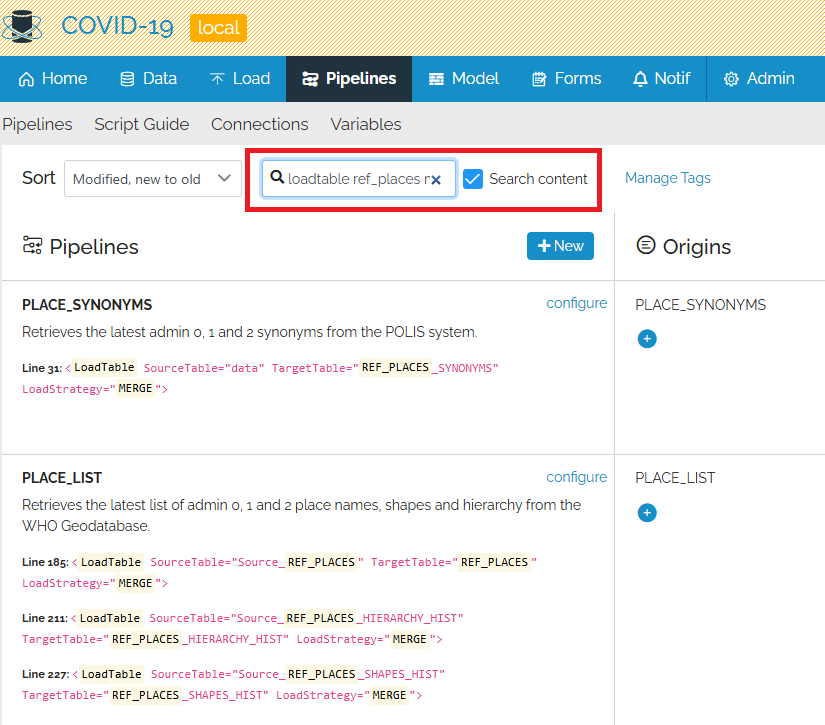Image resolution: width=825 pixels, height=725 pixels.
Task: Open the Home tab
Action: click(x=53, y=79)
